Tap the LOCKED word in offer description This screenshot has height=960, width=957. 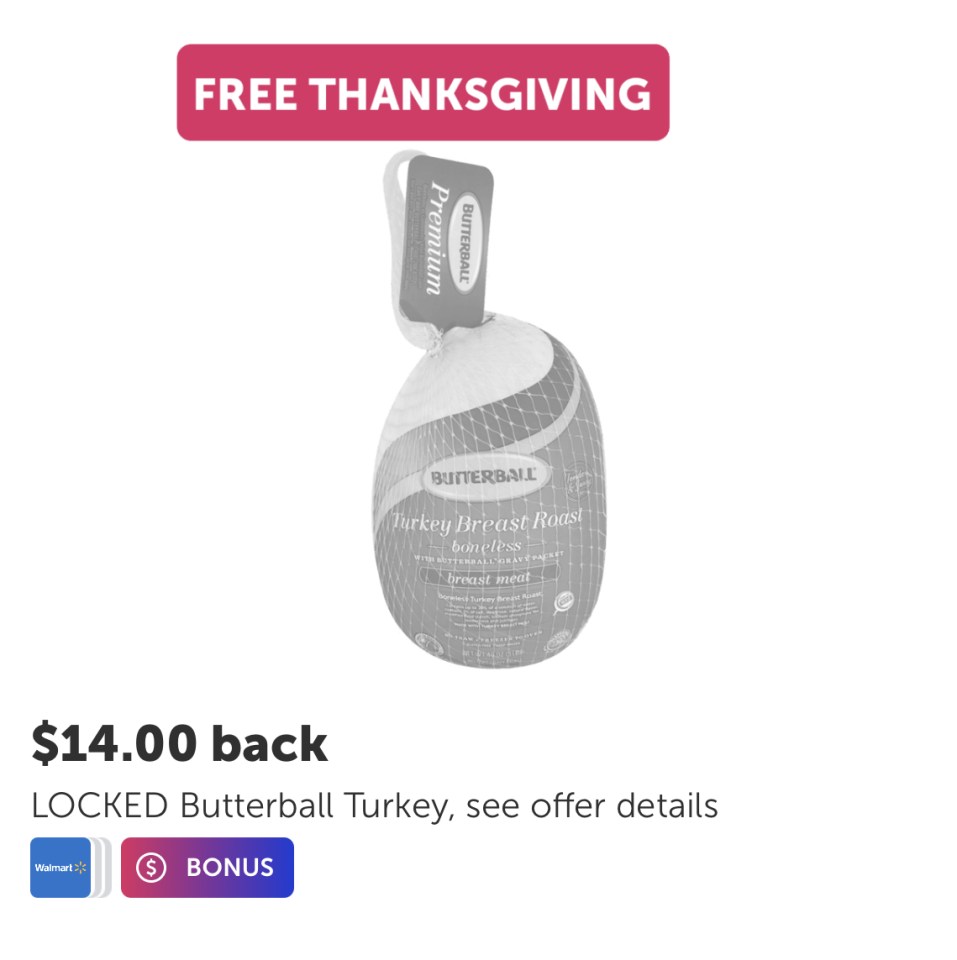coord(100,805)
